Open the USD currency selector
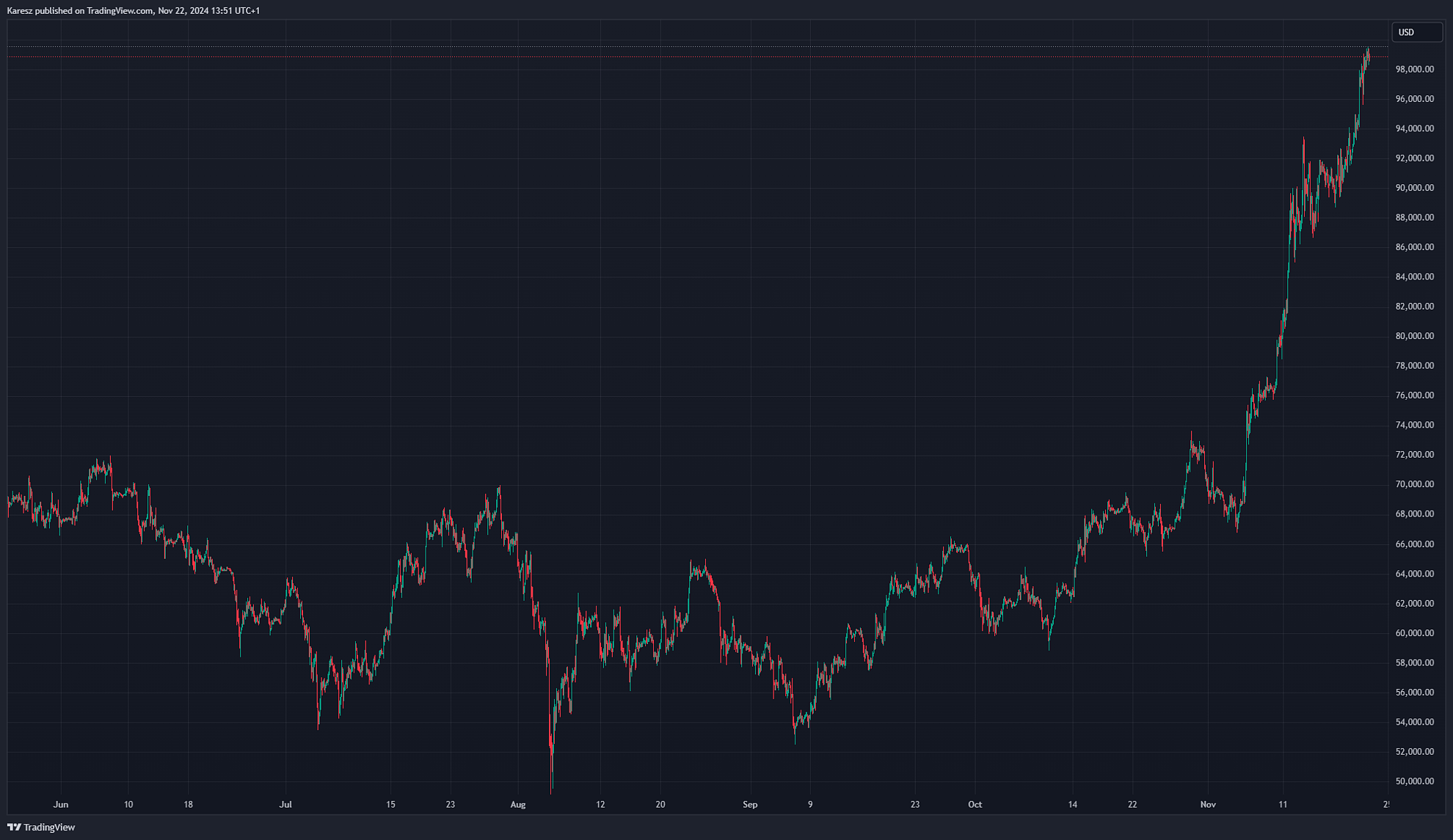The image size is (1453, 840). 1416,32
